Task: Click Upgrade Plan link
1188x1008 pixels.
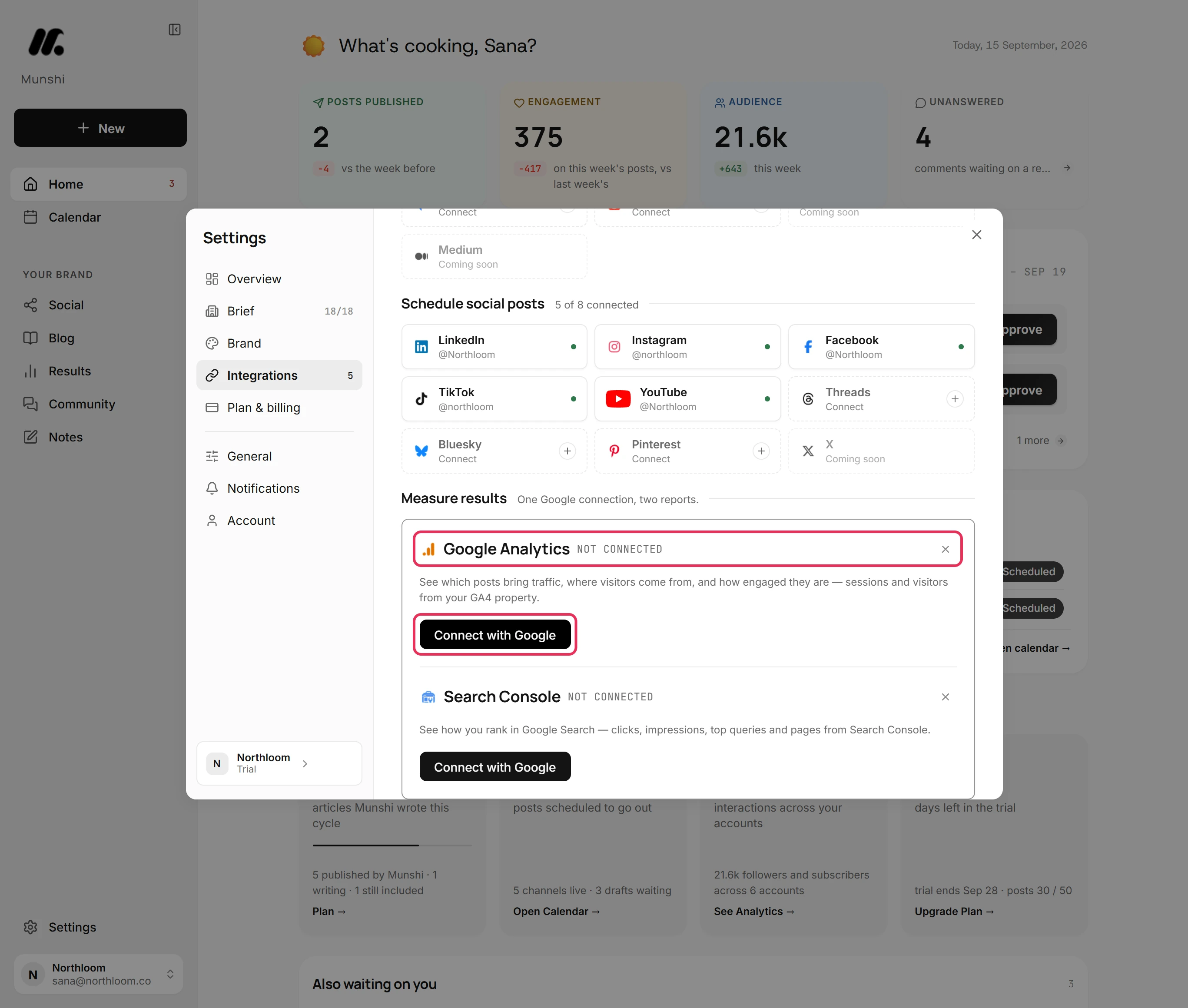Action: (x=954, y=912)
